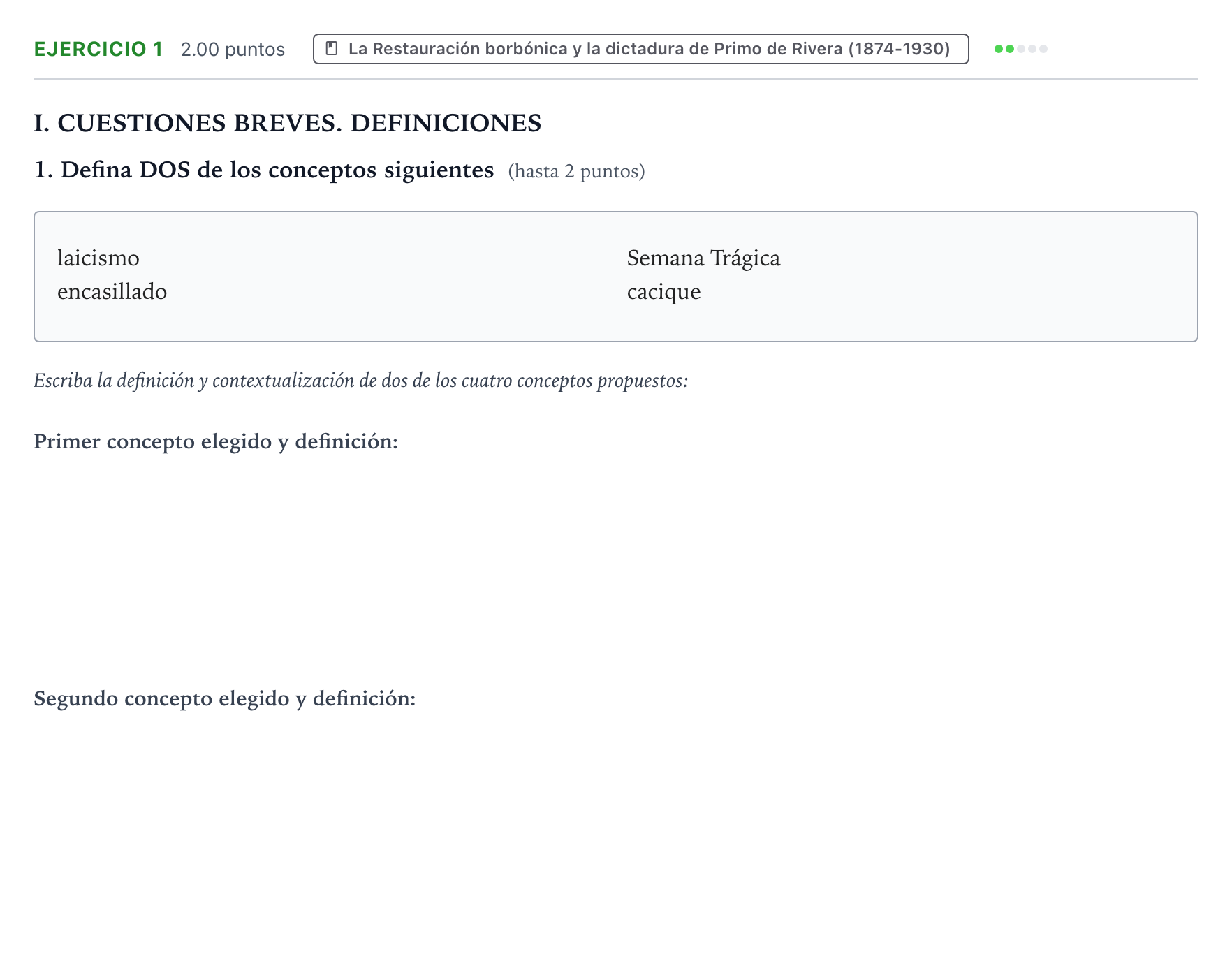Click the first green difficulty dot
1232x954 pixels.
[999, 49]
